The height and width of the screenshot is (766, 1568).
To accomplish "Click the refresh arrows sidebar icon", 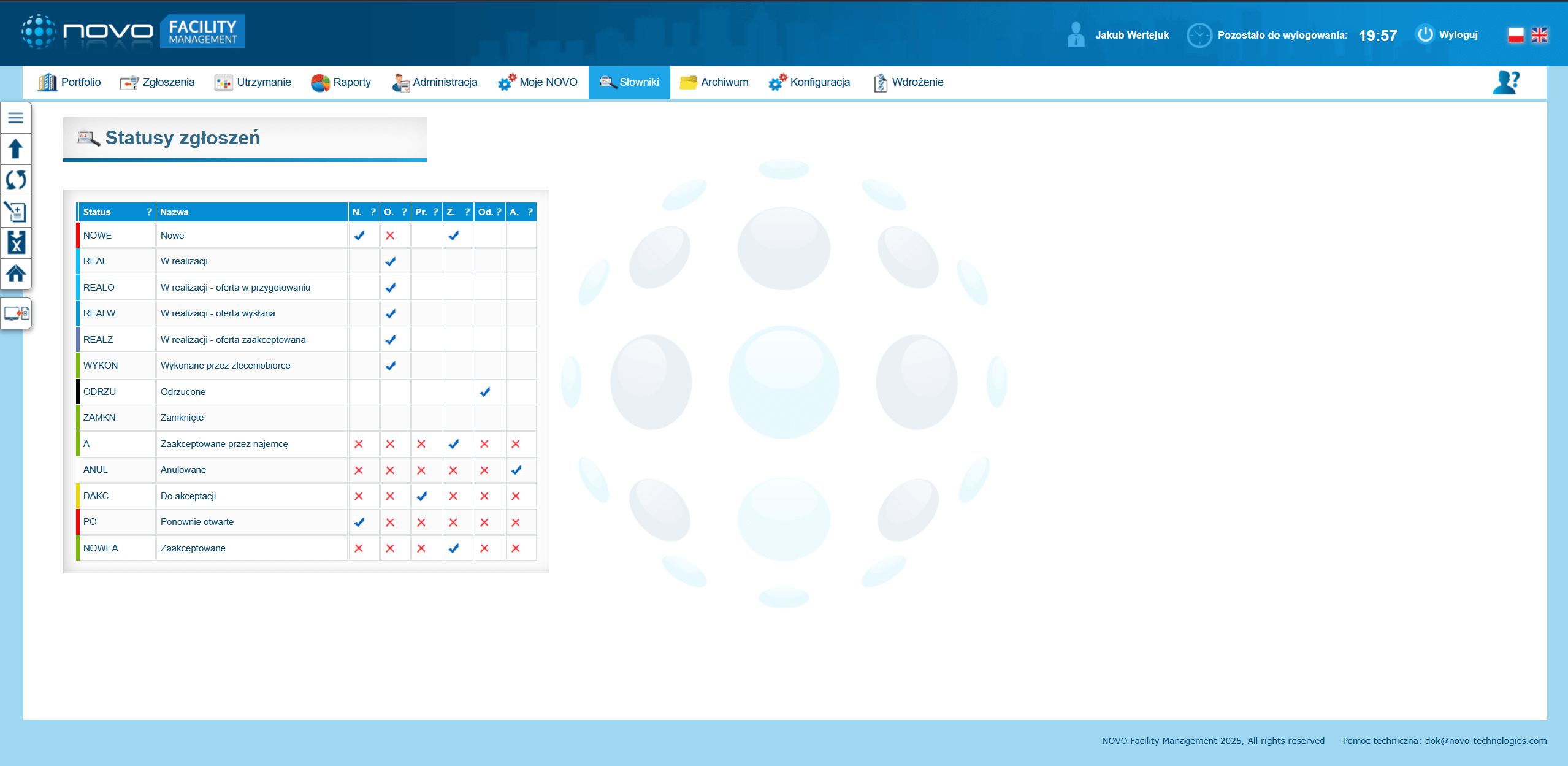I will (15, 180).
